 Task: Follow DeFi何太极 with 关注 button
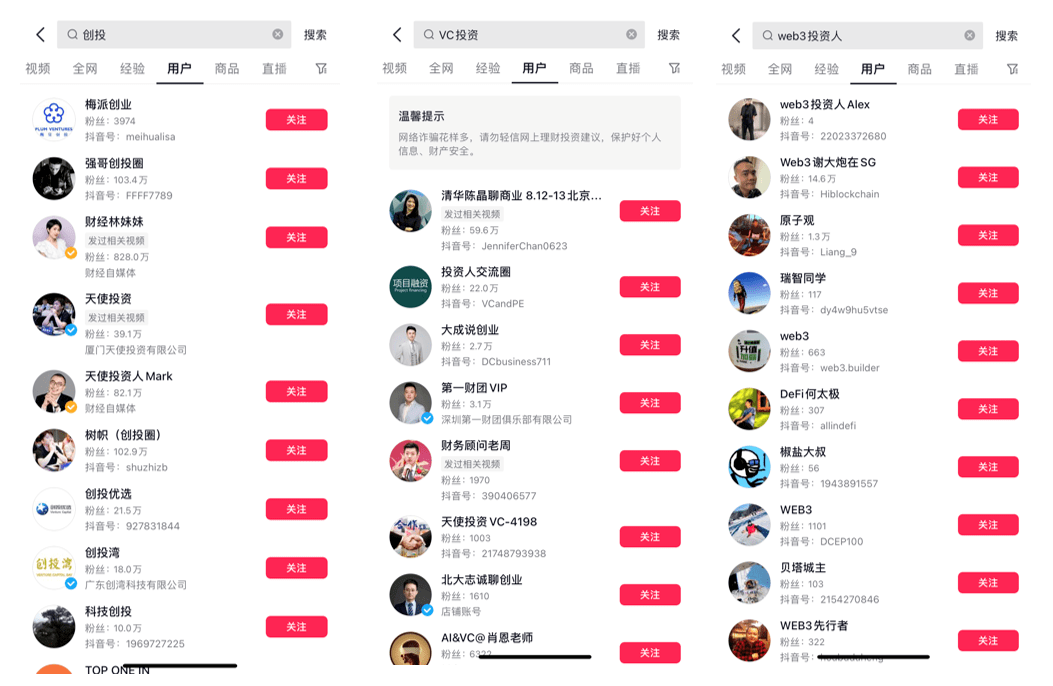click(x=988, y=409)
